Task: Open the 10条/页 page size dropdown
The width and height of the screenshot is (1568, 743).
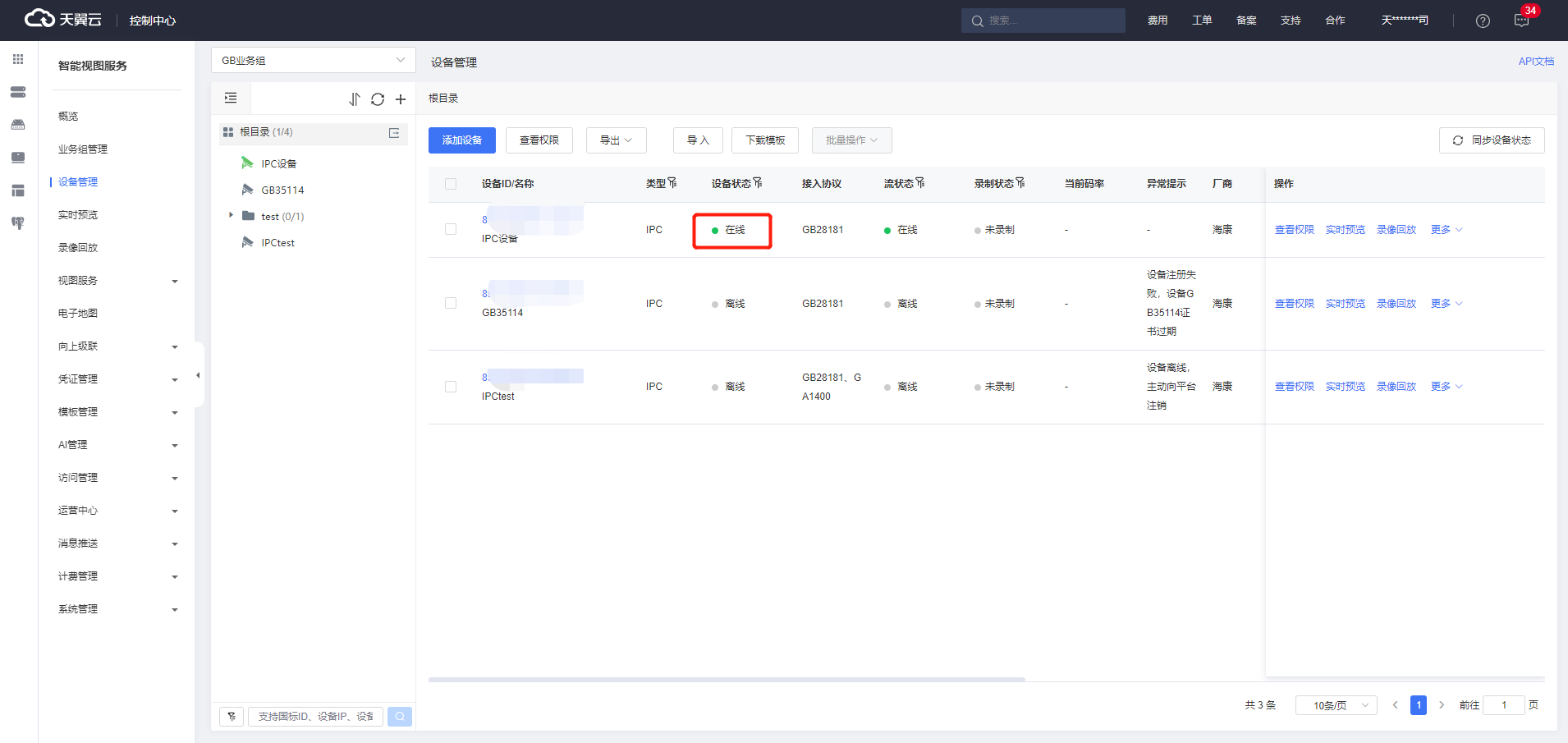Action: 1336,705
